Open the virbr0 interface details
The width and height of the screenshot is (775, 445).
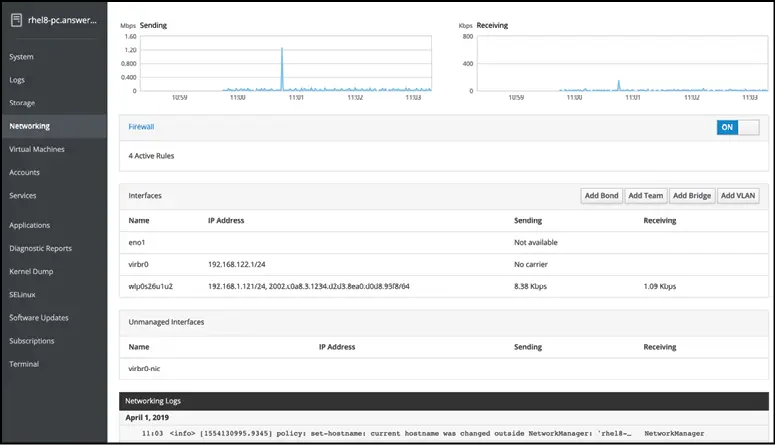(140, 264)
